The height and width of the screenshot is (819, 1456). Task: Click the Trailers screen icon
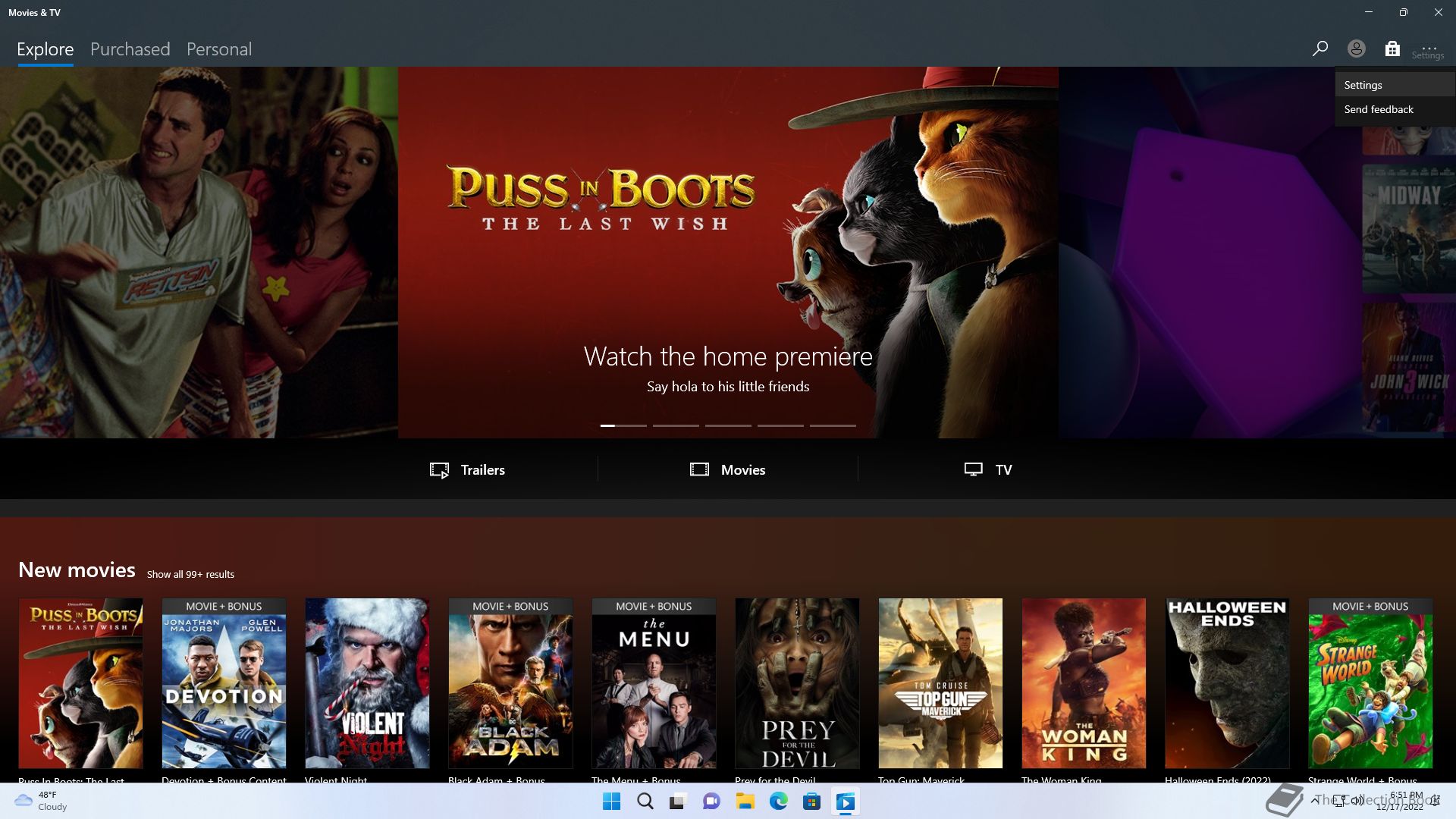[x=439, y=470]
